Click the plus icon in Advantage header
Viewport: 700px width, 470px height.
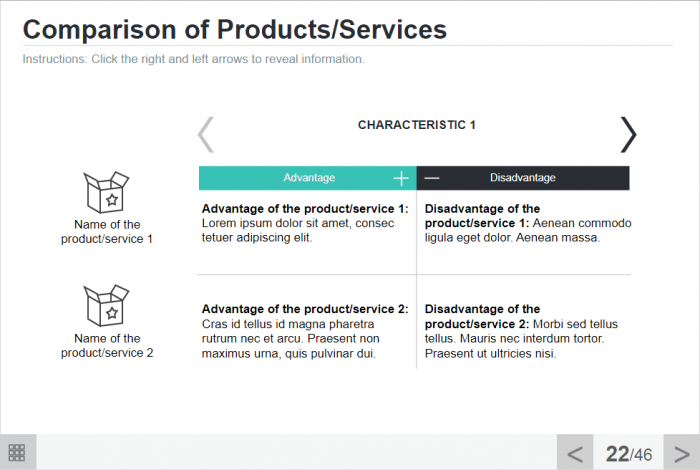click(401, 178)
